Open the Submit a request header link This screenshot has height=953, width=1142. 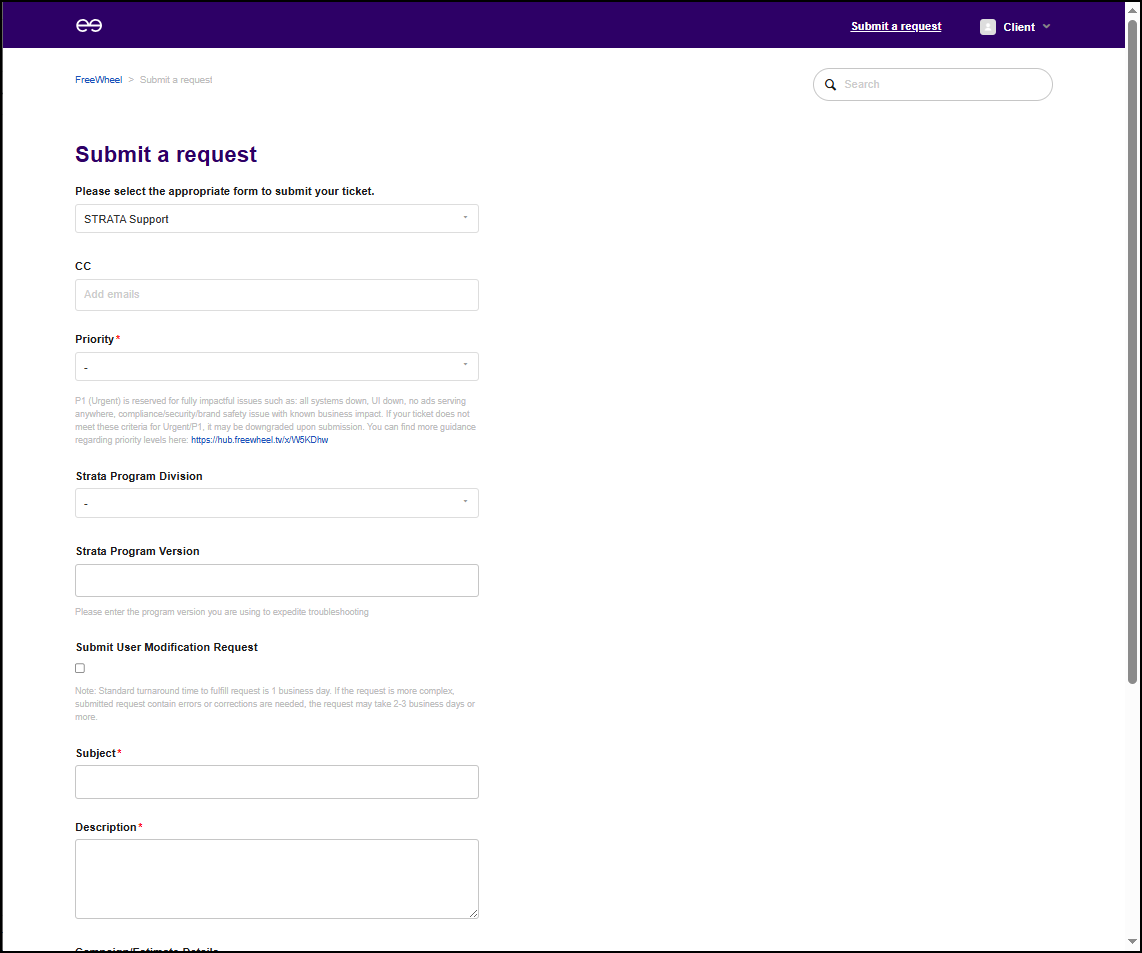(896, 26)
